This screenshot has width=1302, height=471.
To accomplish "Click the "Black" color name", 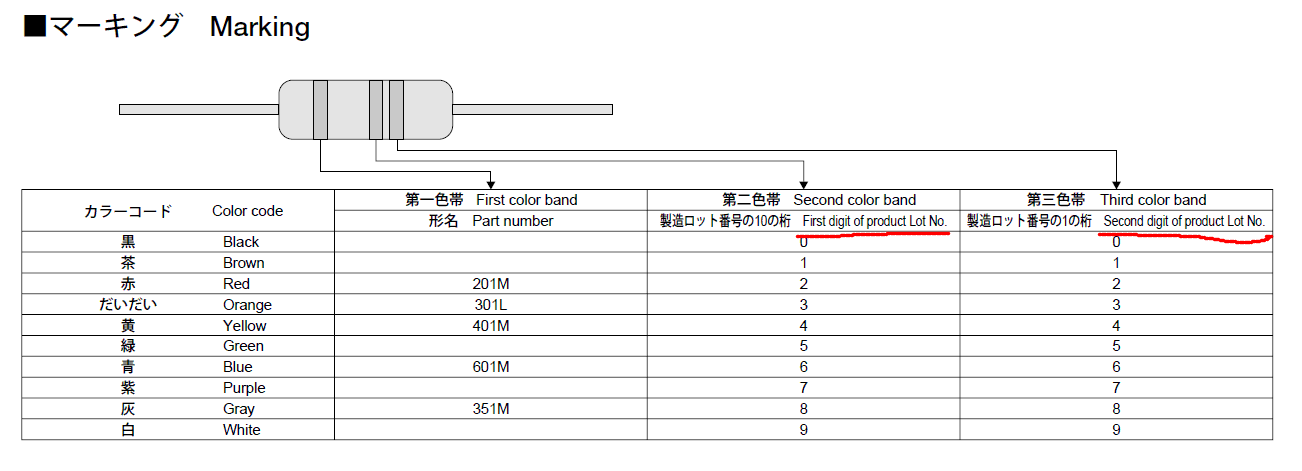I will [x=241, y=242].
